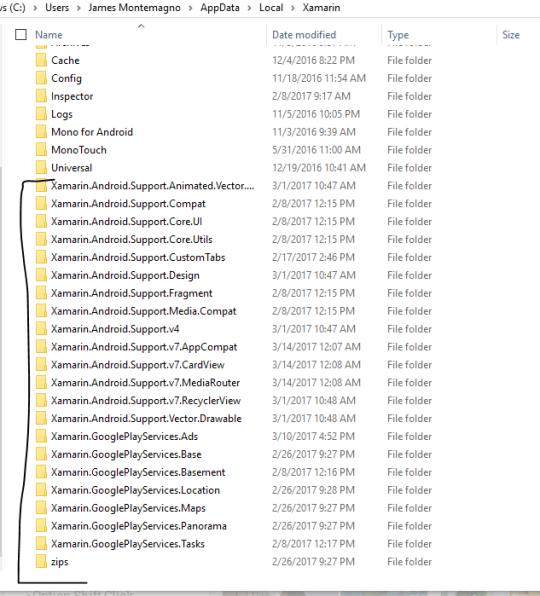This screenshot has width=540, height=596.
Task: Select Xamarin.GooglePlayServices.Panorama folder name
Action: [139, 526]
